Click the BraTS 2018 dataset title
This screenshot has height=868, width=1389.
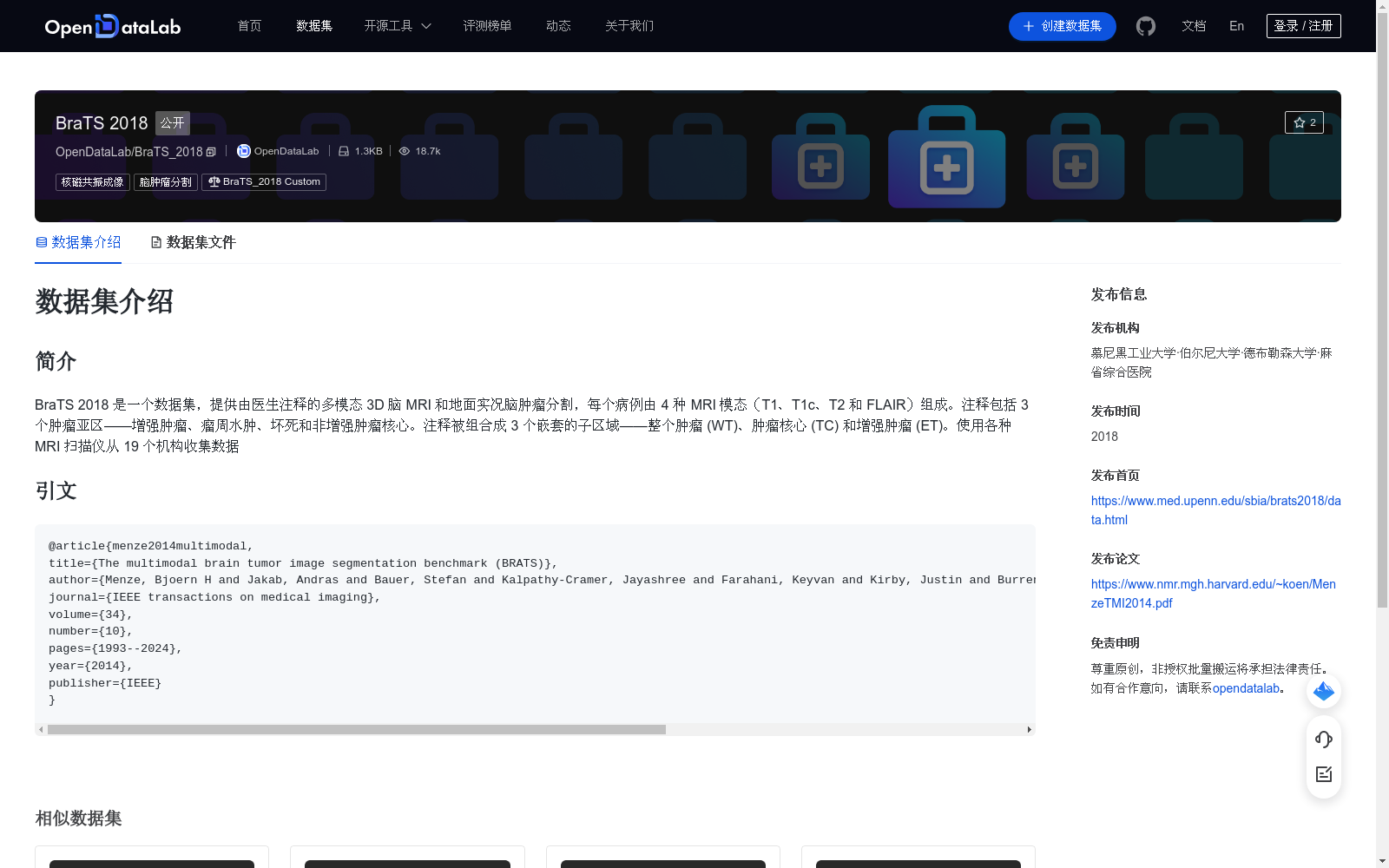click(x=102, y=123)
